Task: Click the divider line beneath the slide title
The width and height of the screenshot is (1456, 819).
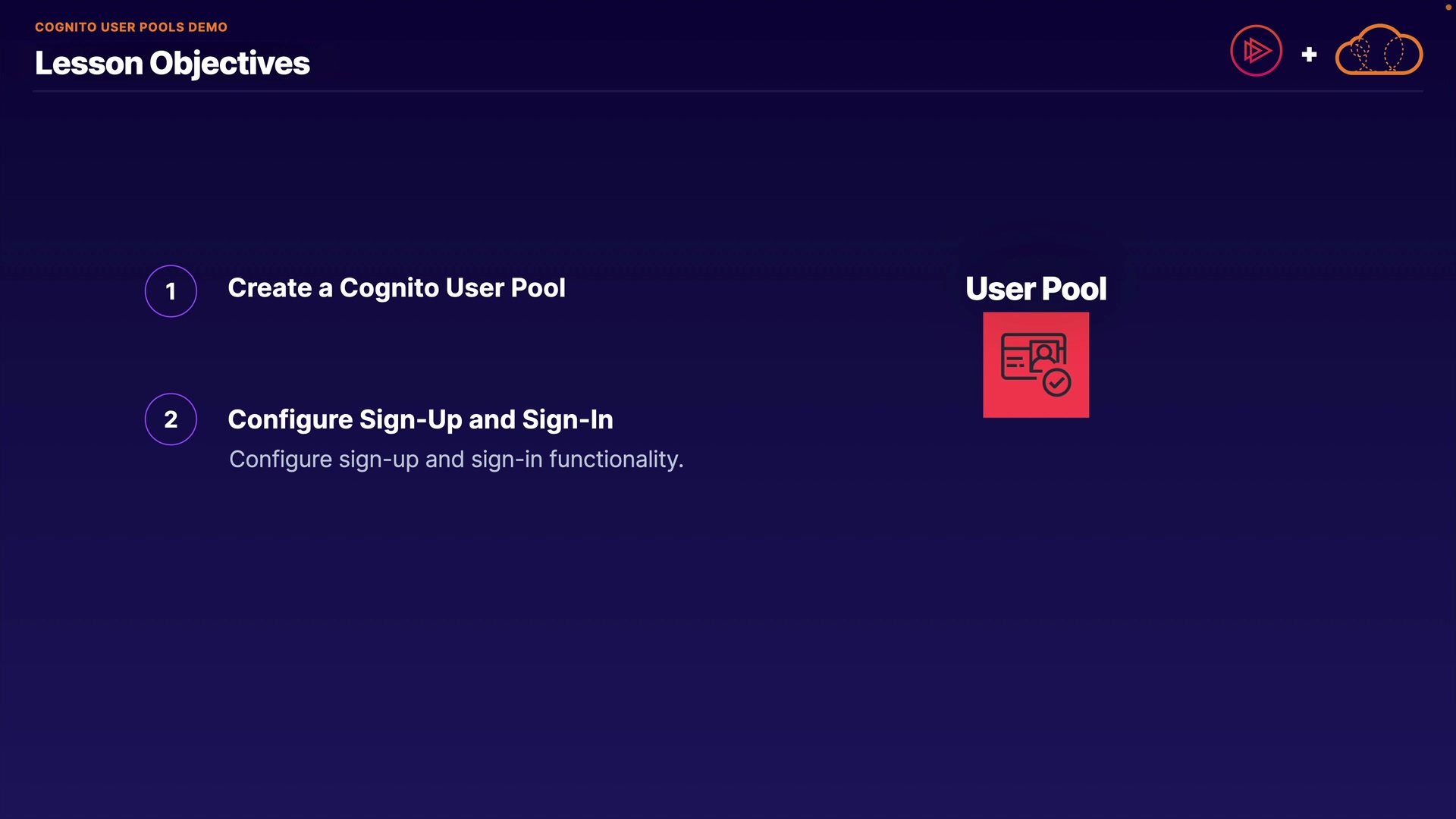Action: tap(727, 91)
